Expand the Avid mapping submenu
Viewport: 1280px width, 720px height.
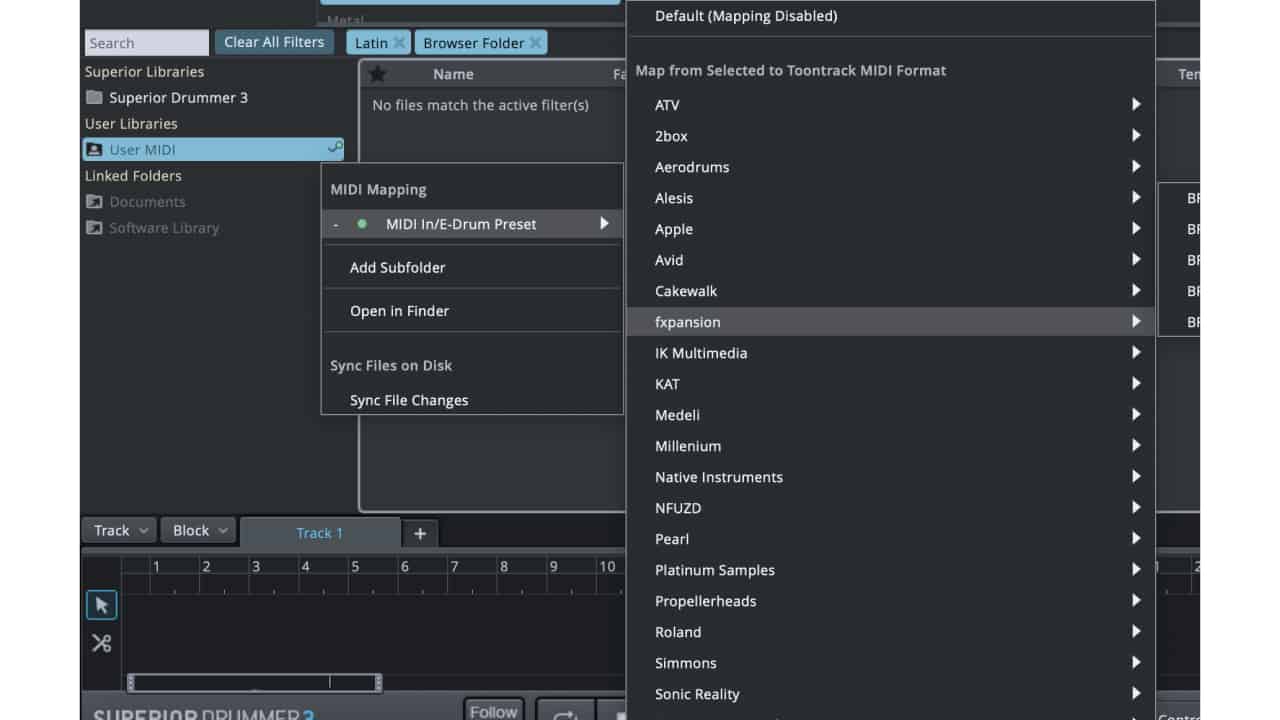[891, 260]
